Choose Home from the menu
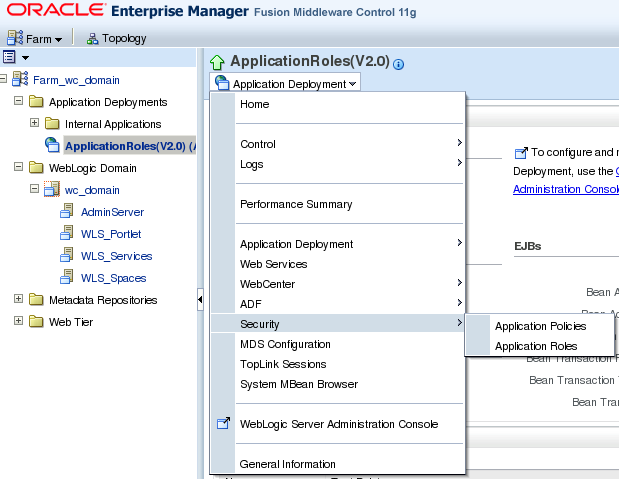The width and height of the screenshot is (619, 479). 254,104
